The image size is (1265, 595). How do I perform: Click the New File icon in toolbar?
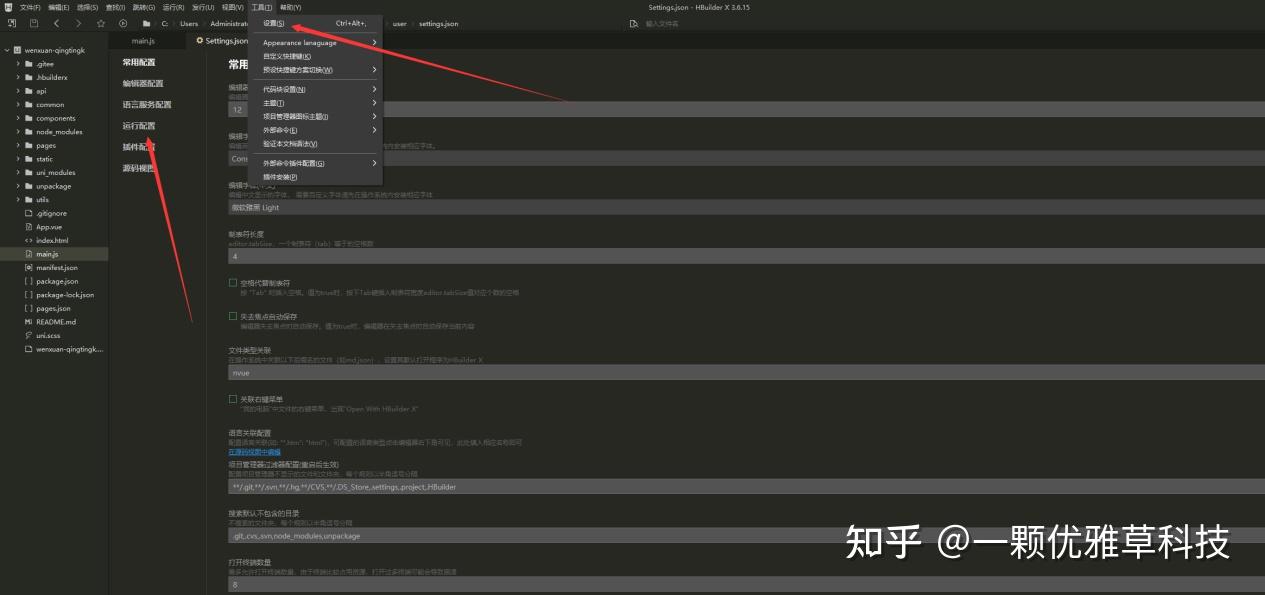click(12, 23)
